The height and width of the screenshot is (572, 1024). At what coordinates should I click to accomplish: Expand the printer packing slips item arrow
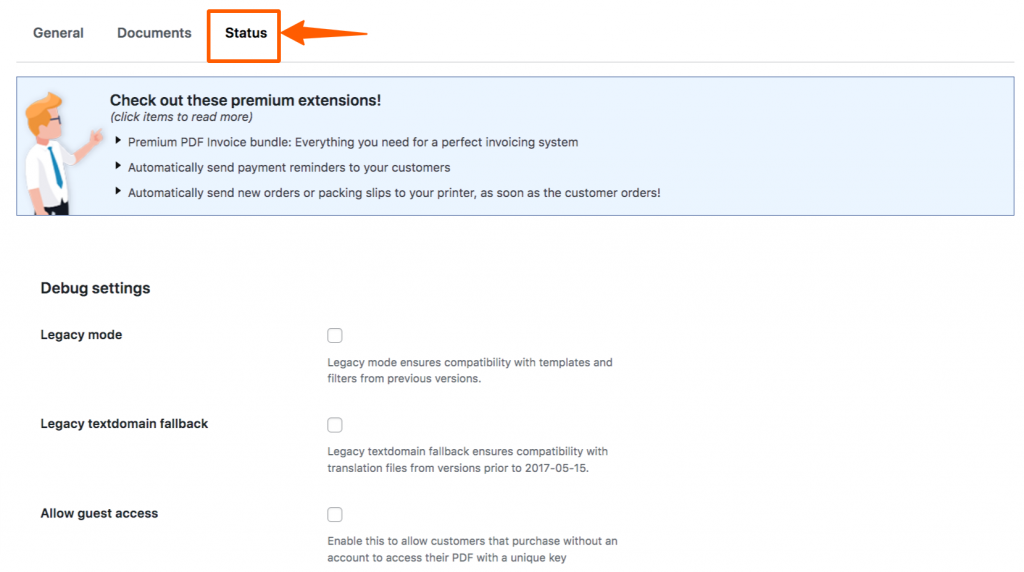118,191
